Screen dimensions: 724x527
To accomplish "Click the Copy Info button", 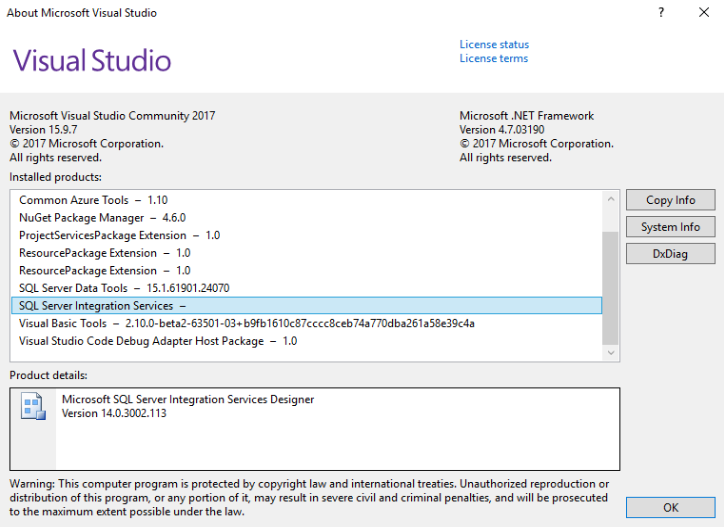I will coord(670,200).
